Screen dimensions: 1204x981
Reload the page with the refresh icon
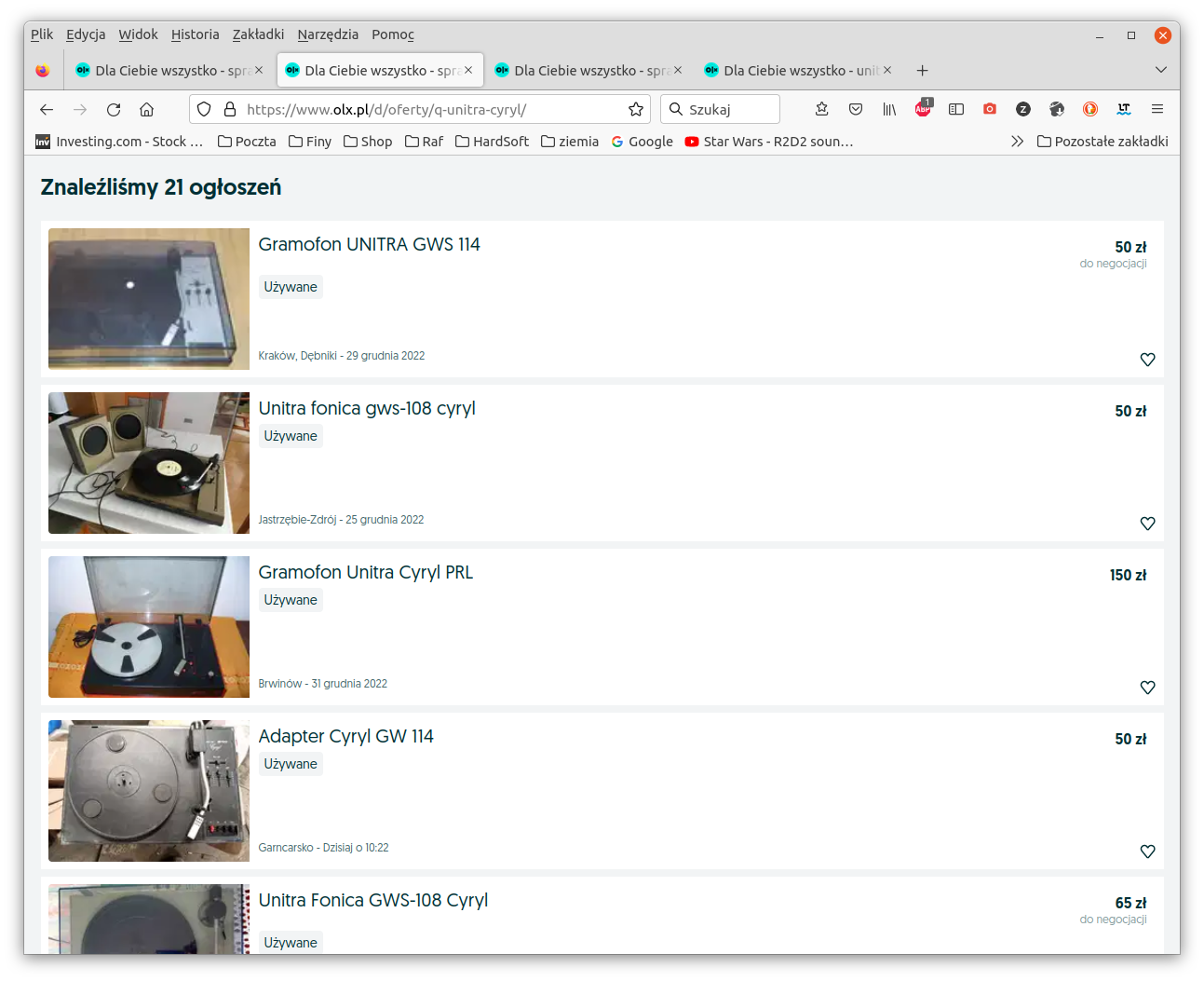click(x=114, y=109)
